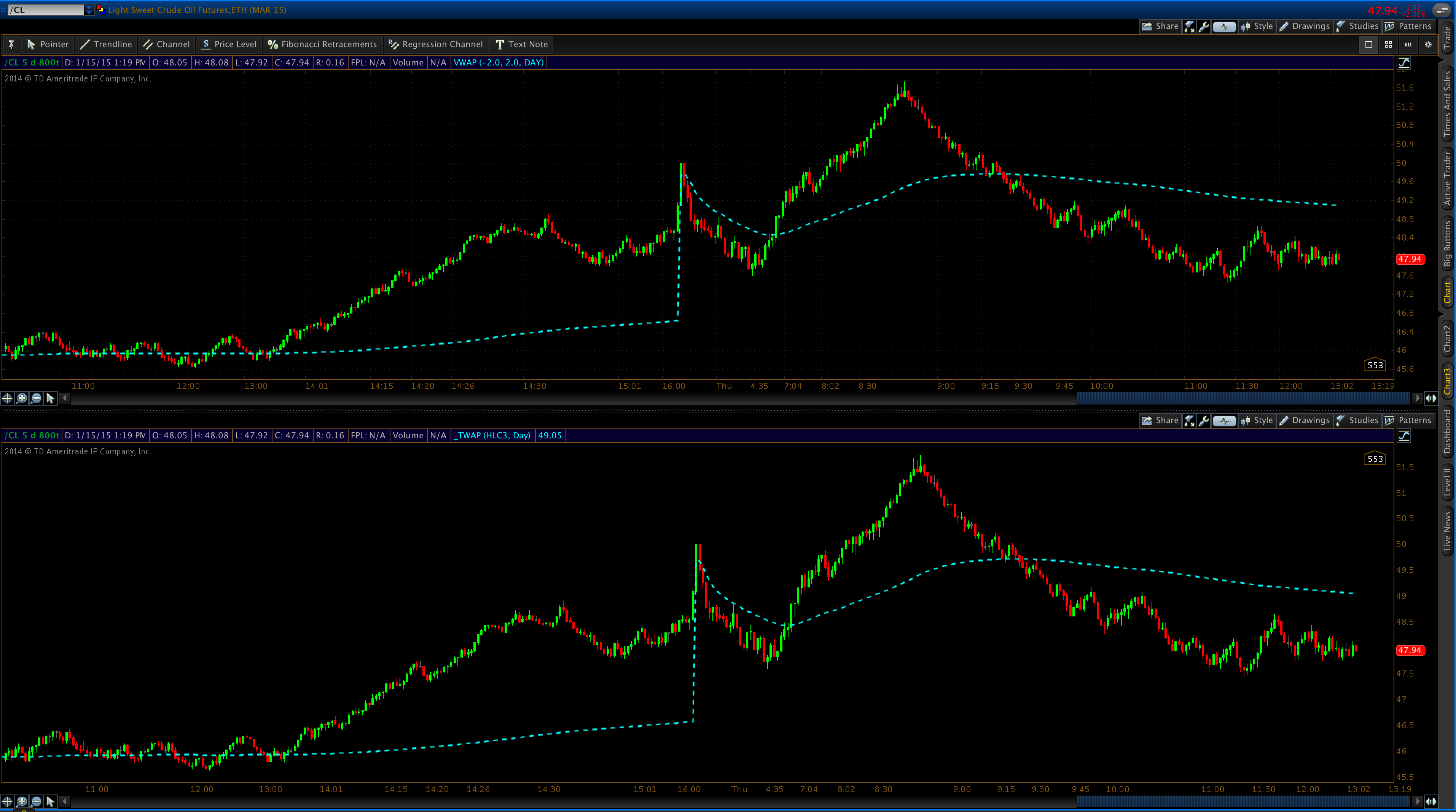The image size is (1456, 812).
Task: Switch to the Trade side tab
Action: pos(1448,38)
